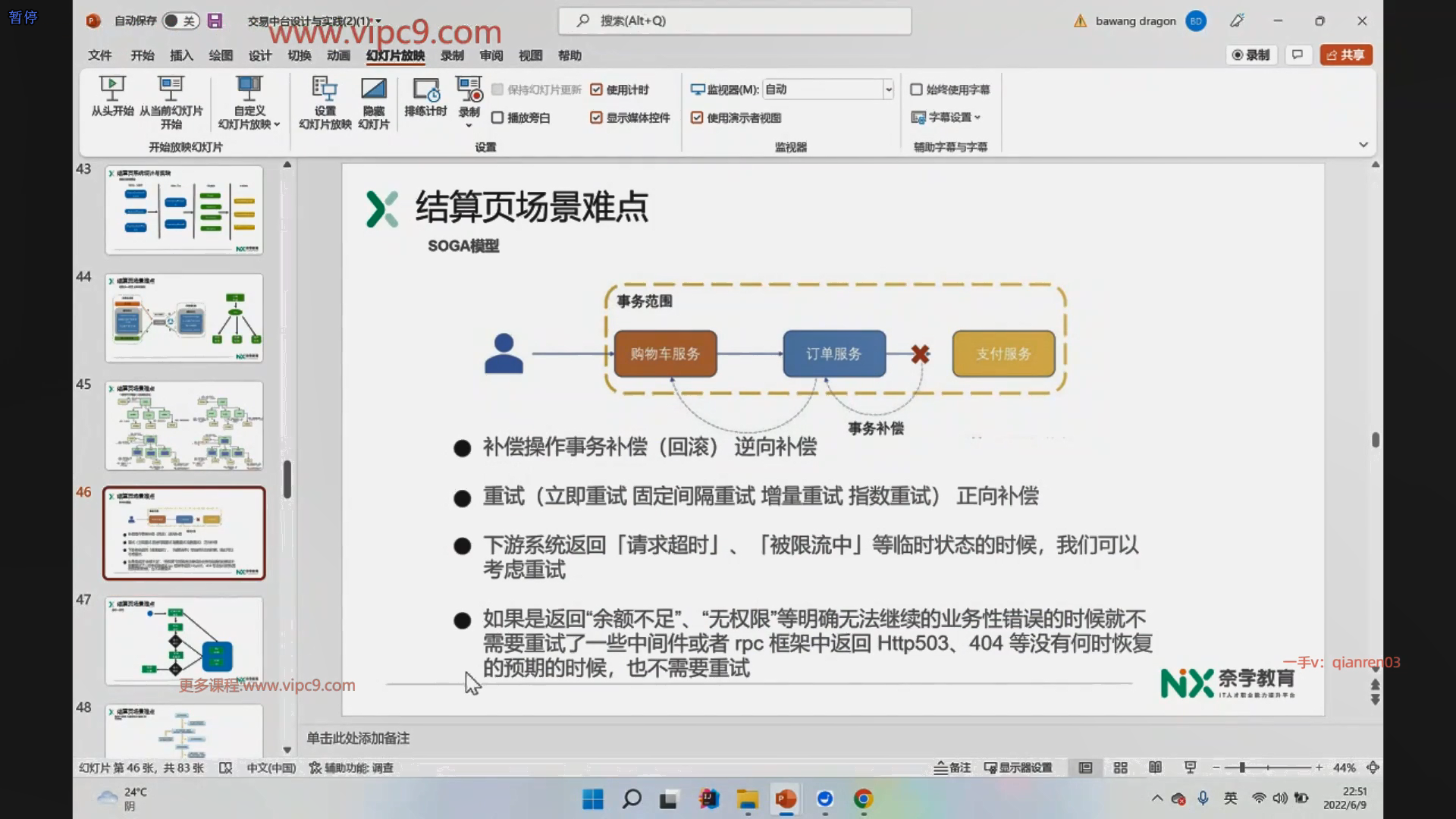Image resolution: width=1456 pixels, height=819 pixels.
Task: Uncheck the Use Timings checkbox
Action: click(596, 89)
